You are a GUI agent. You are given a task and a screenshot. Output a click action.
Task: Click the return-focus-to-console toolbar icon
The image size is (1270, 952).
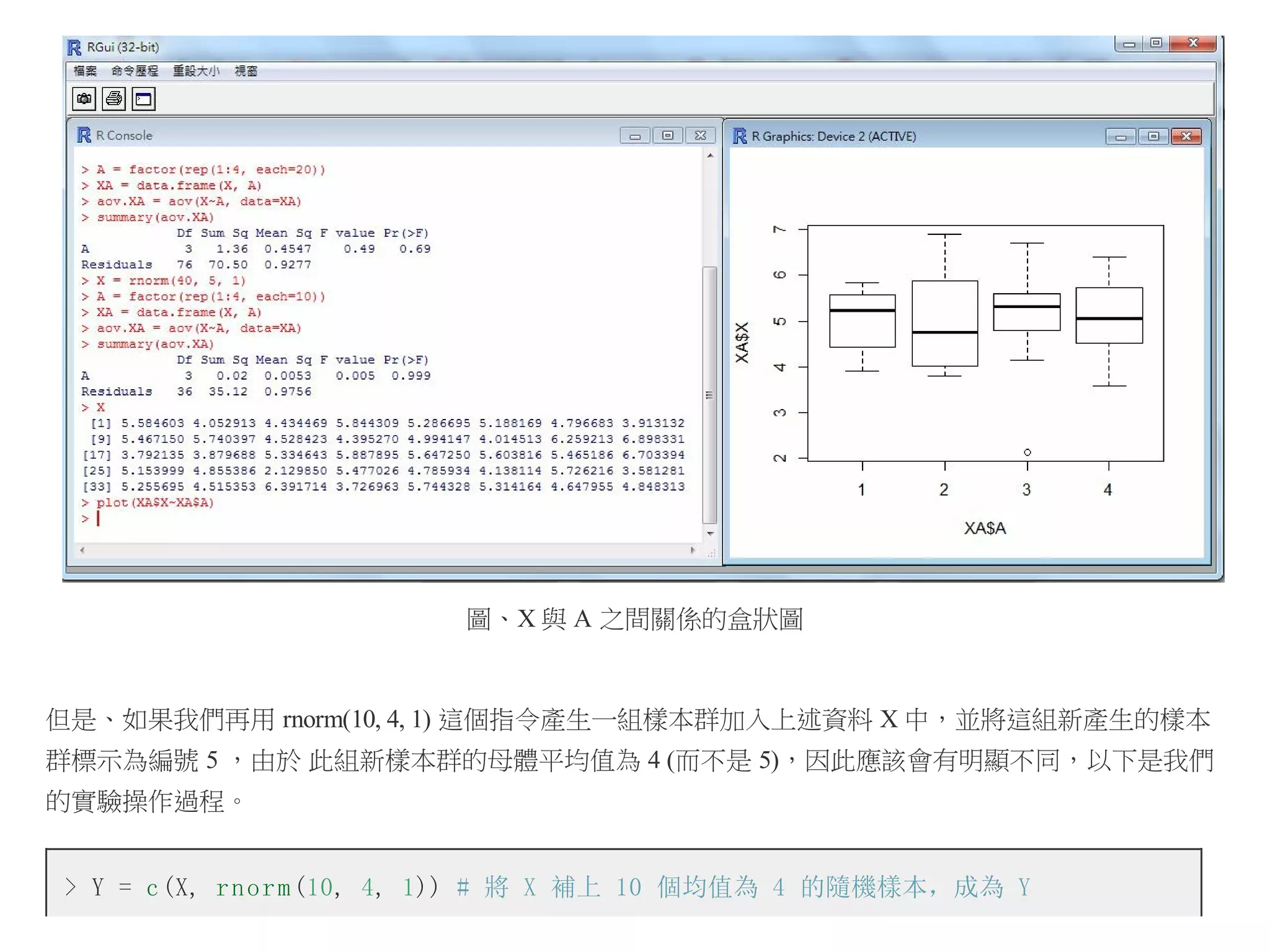(144, 99)
